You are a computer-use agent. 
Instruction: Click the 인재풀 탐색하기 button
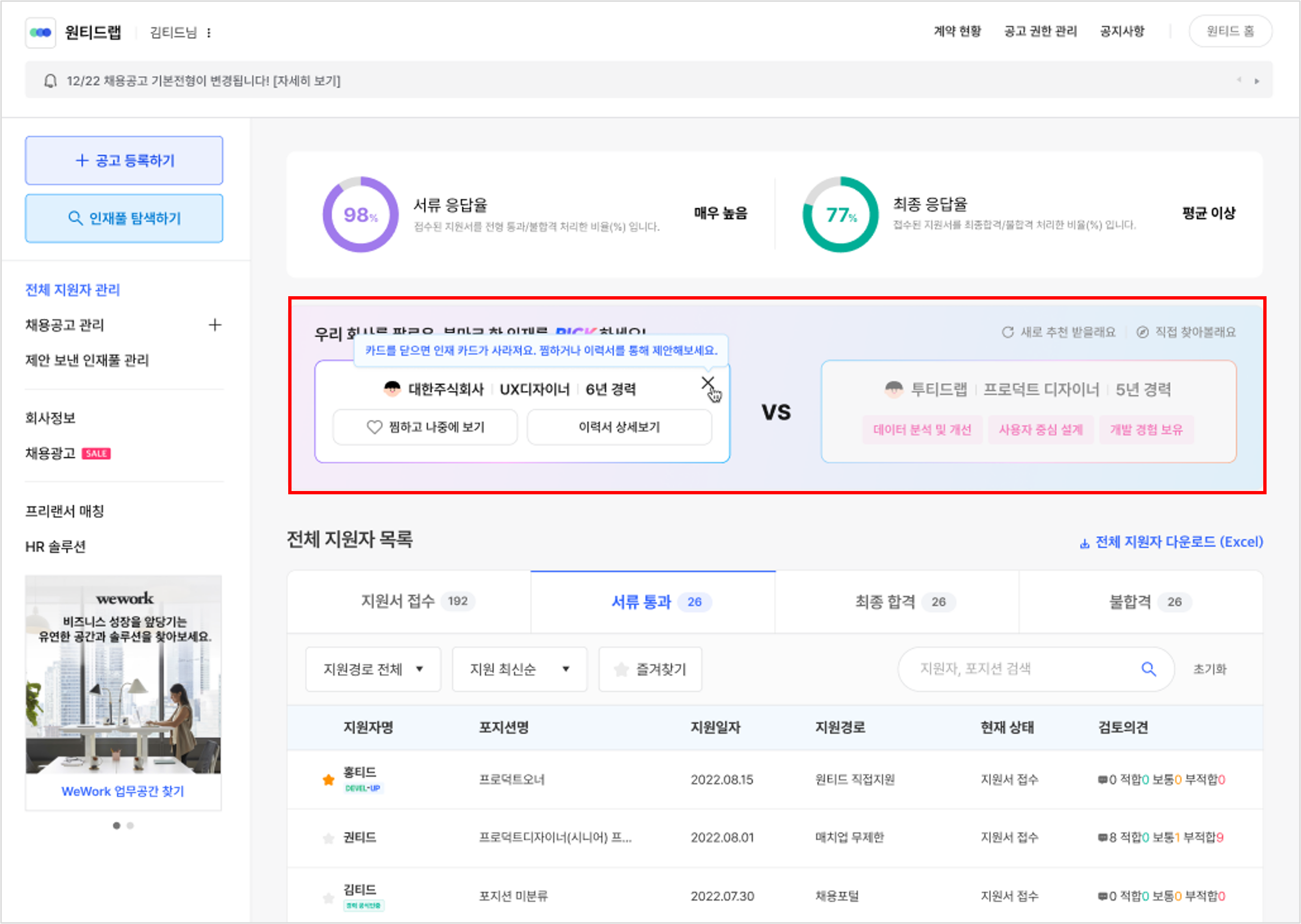pyautogui.click(x=124, y=218)
